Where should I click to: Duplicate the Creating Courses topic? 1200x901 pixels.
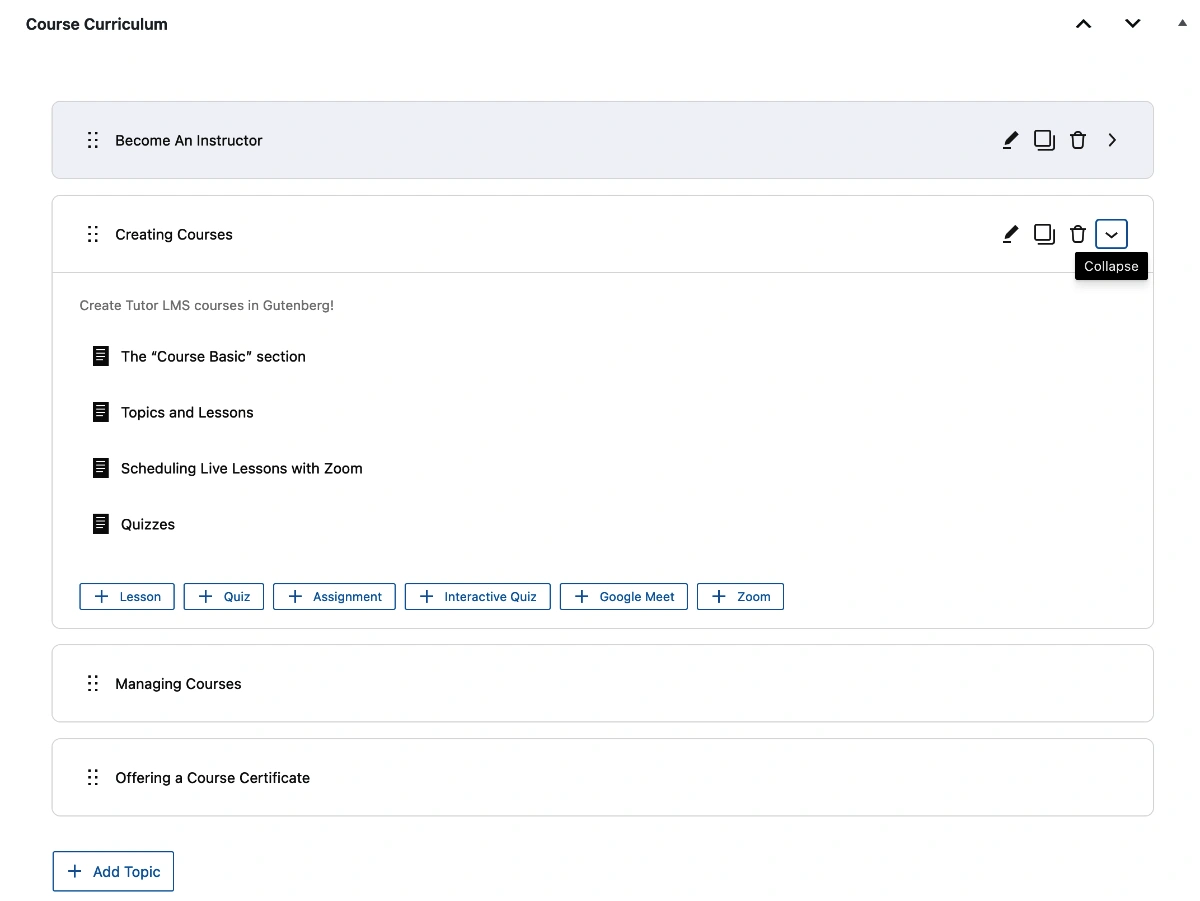pyautogui.click(x=1044, y=235)
